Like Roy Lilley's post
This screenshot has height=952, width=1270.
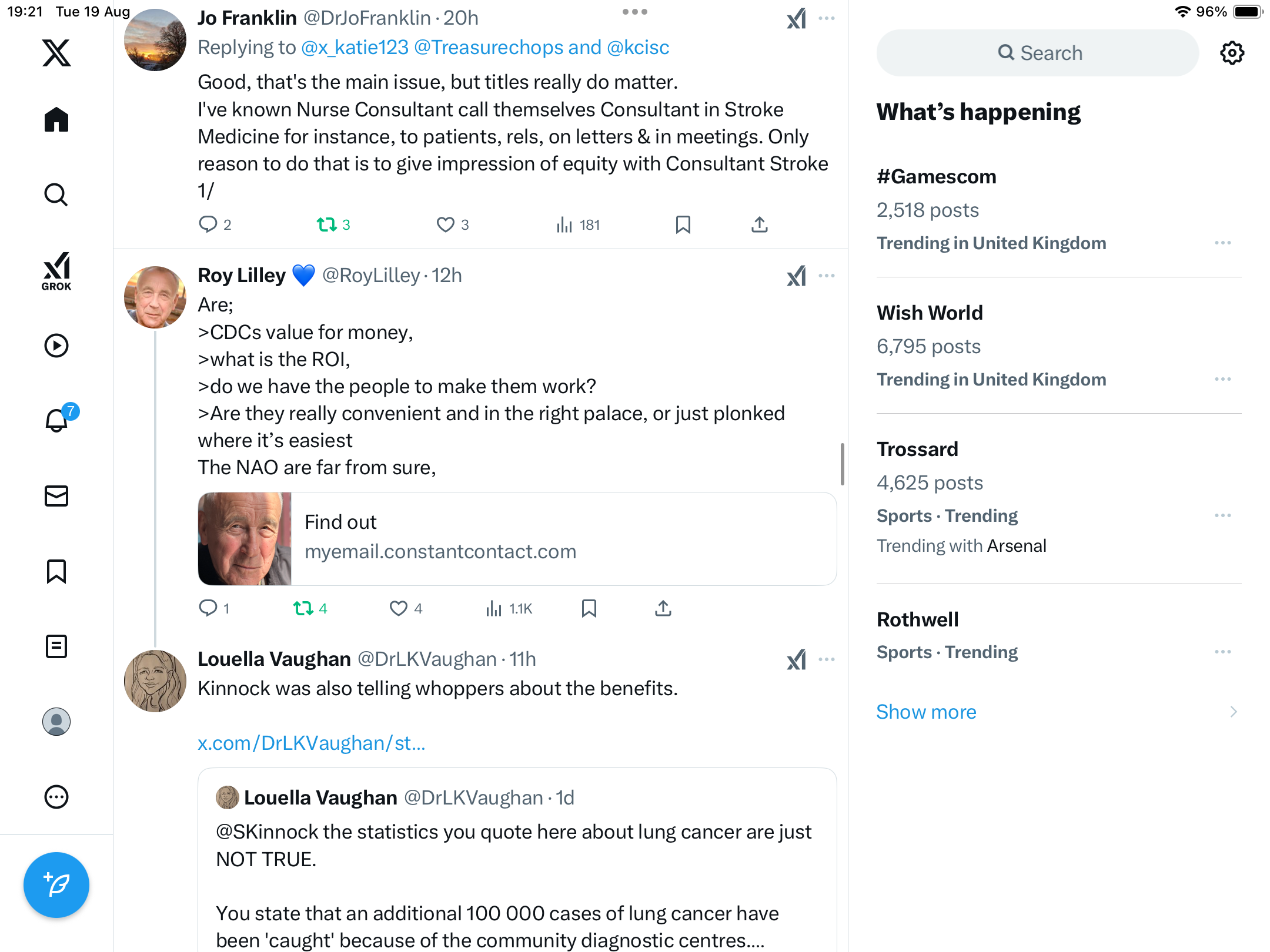click(x=399, y=608)
